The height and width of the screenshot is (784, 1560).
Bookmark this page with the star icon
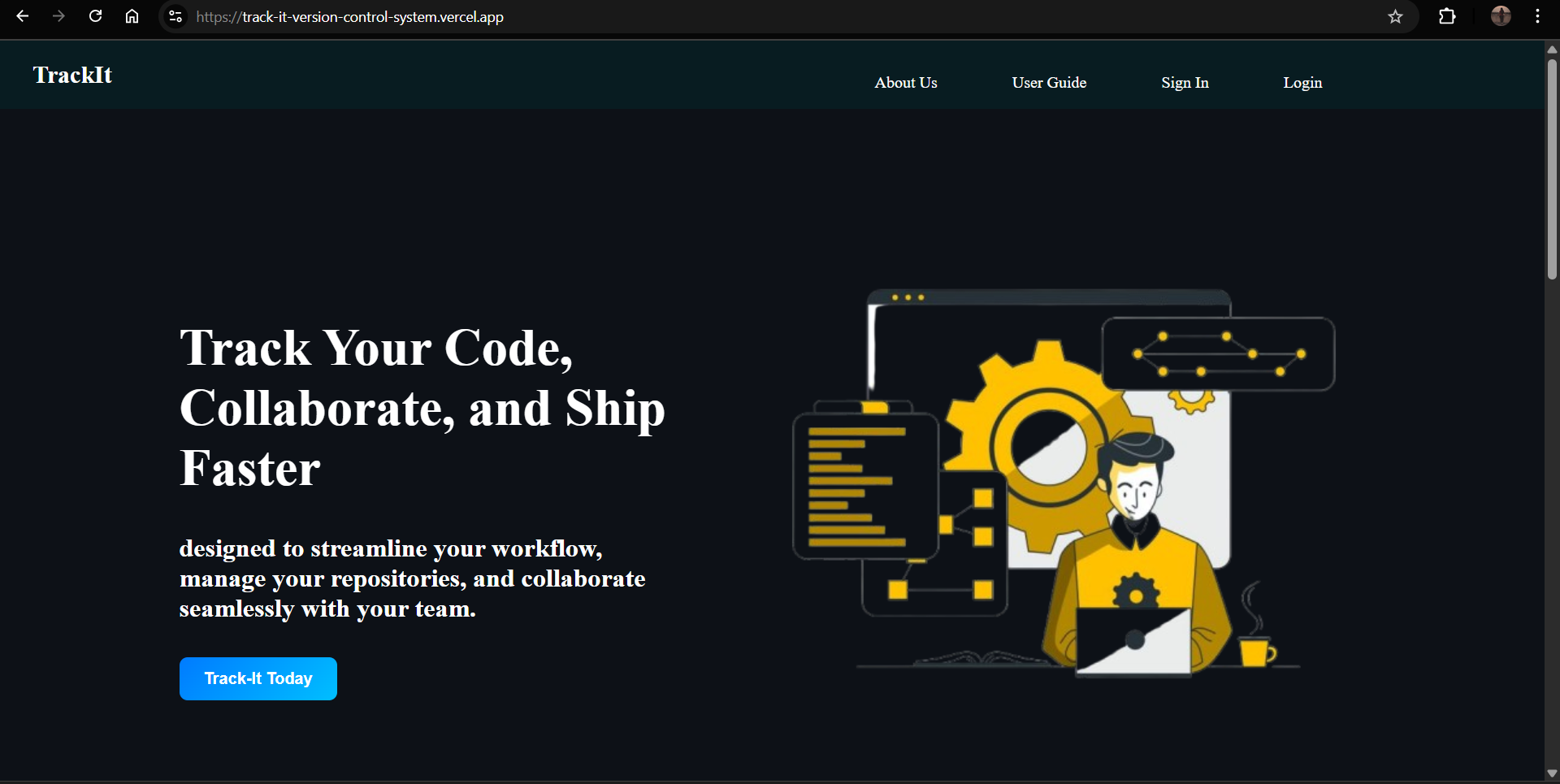tap(1395, 16)
